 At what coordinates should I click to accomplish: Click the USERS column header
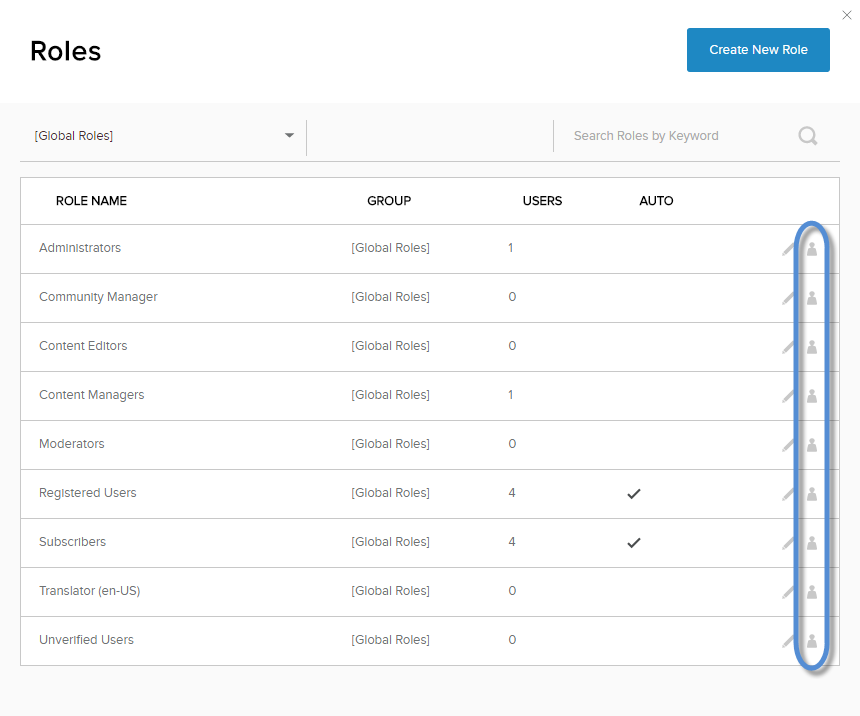coord(542,201)
